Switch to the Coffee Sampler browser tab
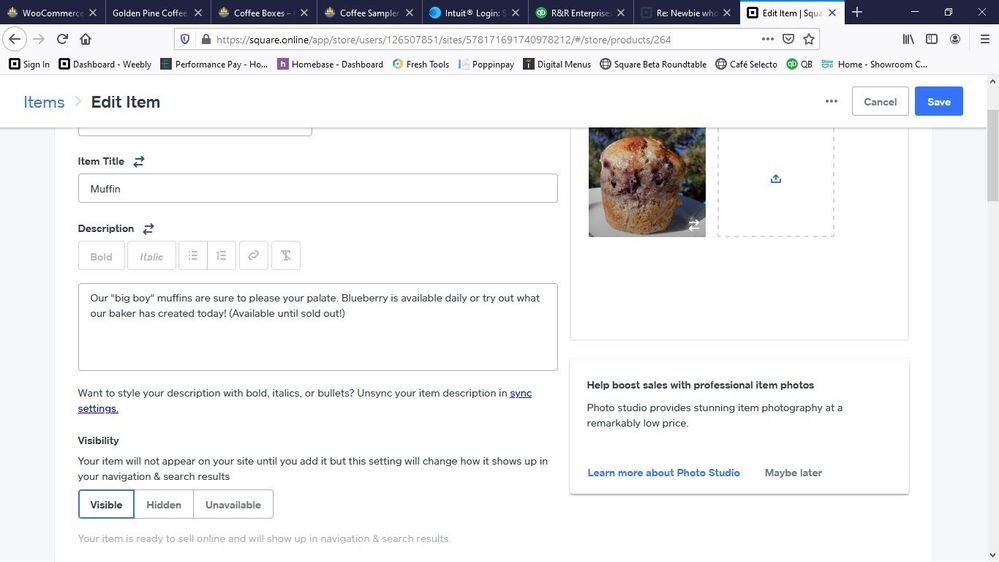This screenshot has width=999, height=562. tap(367, 13)
